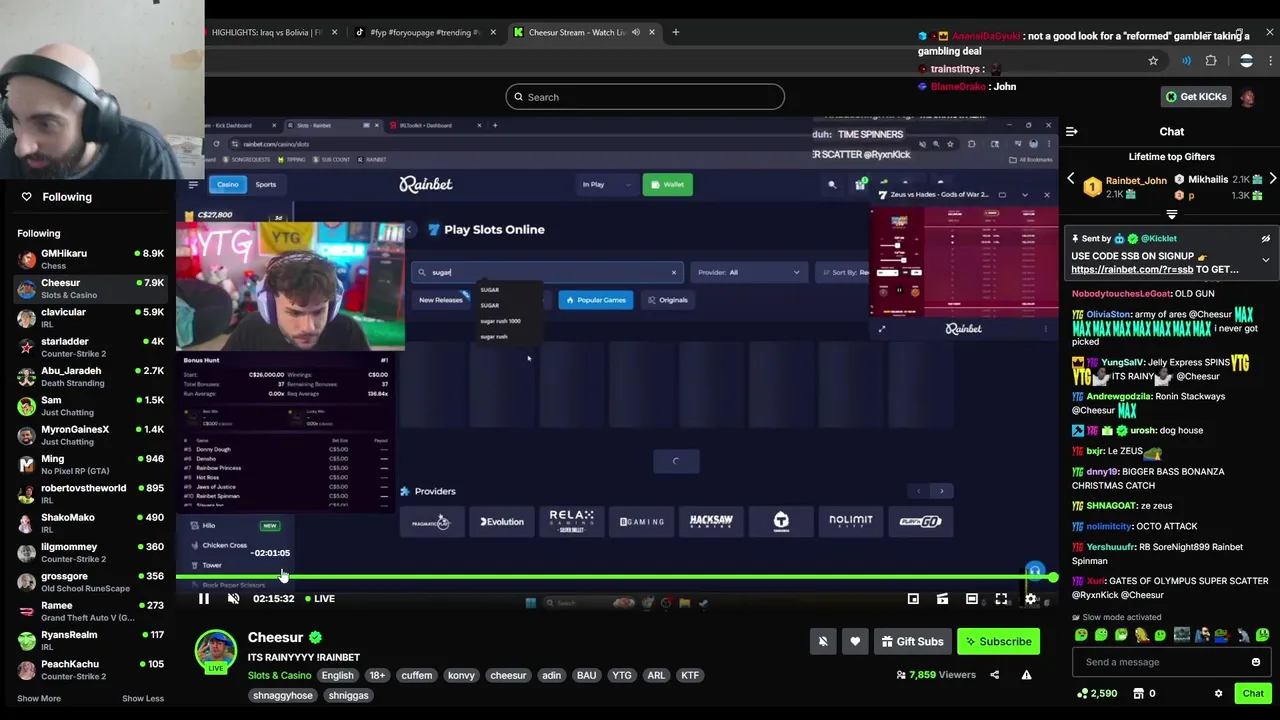Screen dimensions: 1280x720
Task: Open the browser extensions puzzle icon
Action: (x=1211, y=61)
